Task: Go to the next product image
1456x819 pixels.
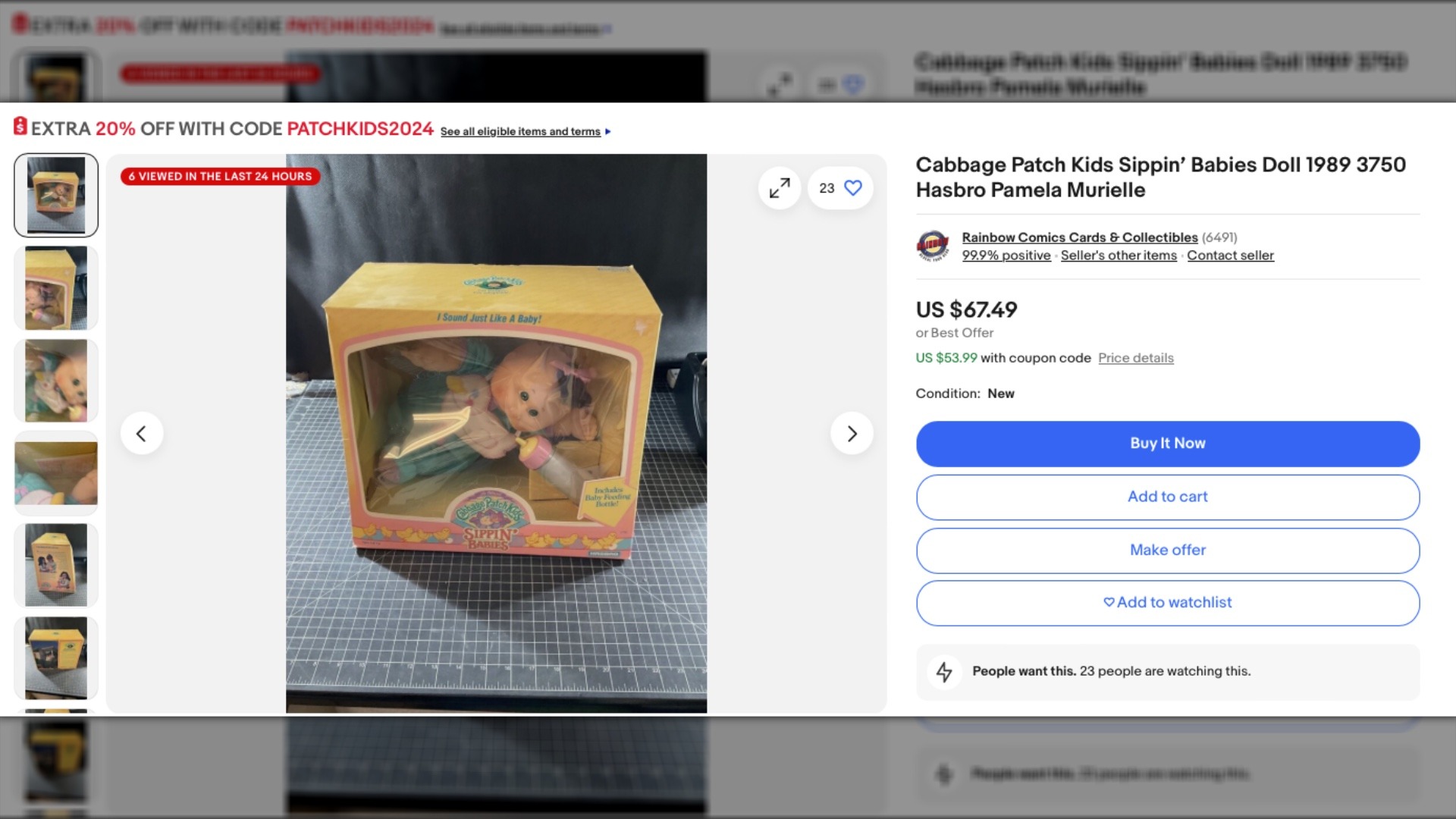Action: (x=852, y=434)
